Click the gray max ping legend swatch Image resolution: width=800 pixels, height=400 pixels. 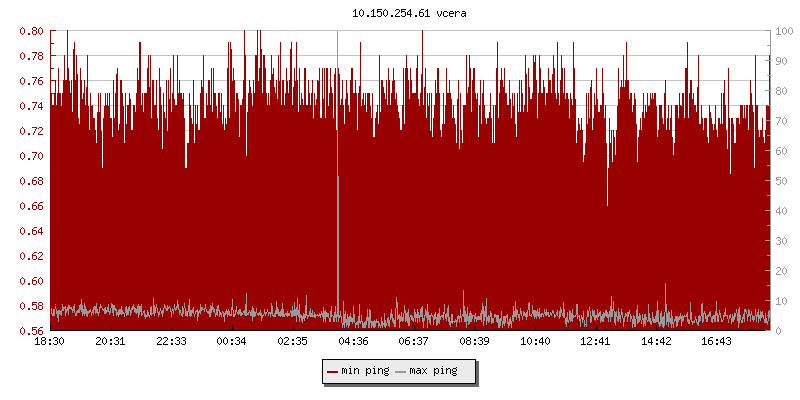(x=401, y=371)
